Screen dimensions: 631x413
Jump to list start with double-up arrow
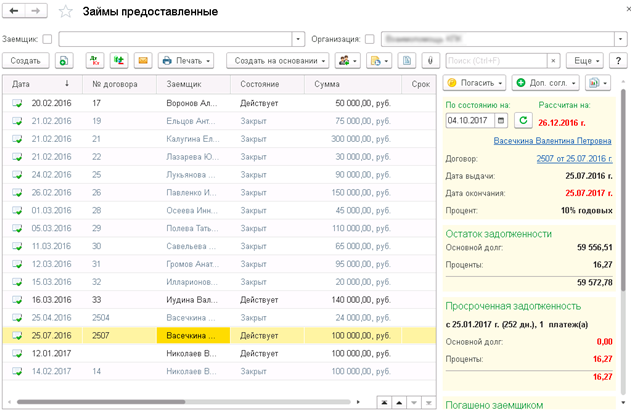(x=384, y=402)
